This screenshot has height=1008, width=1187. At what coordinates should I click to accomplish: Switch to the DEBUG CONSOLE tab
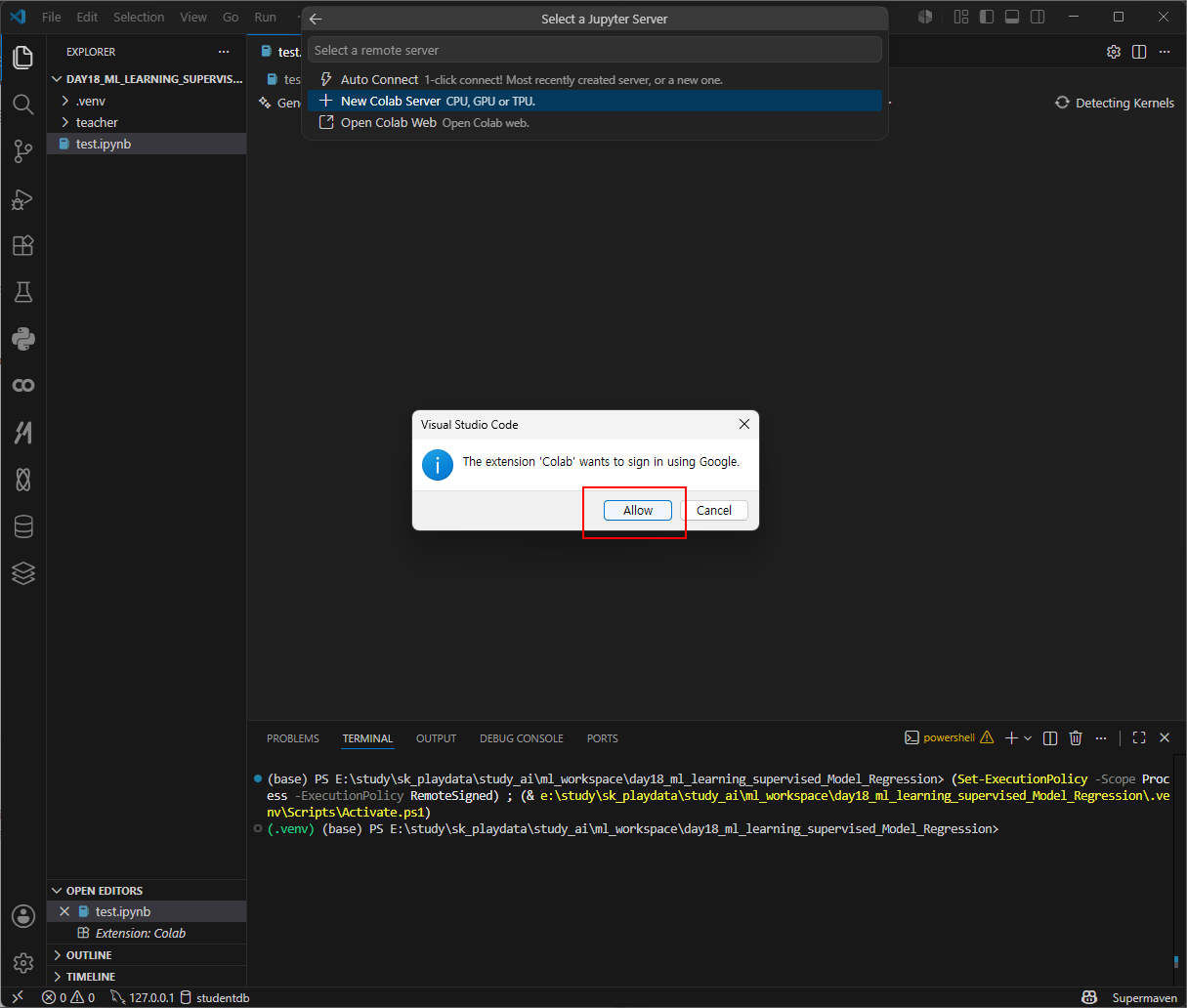point(522,738)
